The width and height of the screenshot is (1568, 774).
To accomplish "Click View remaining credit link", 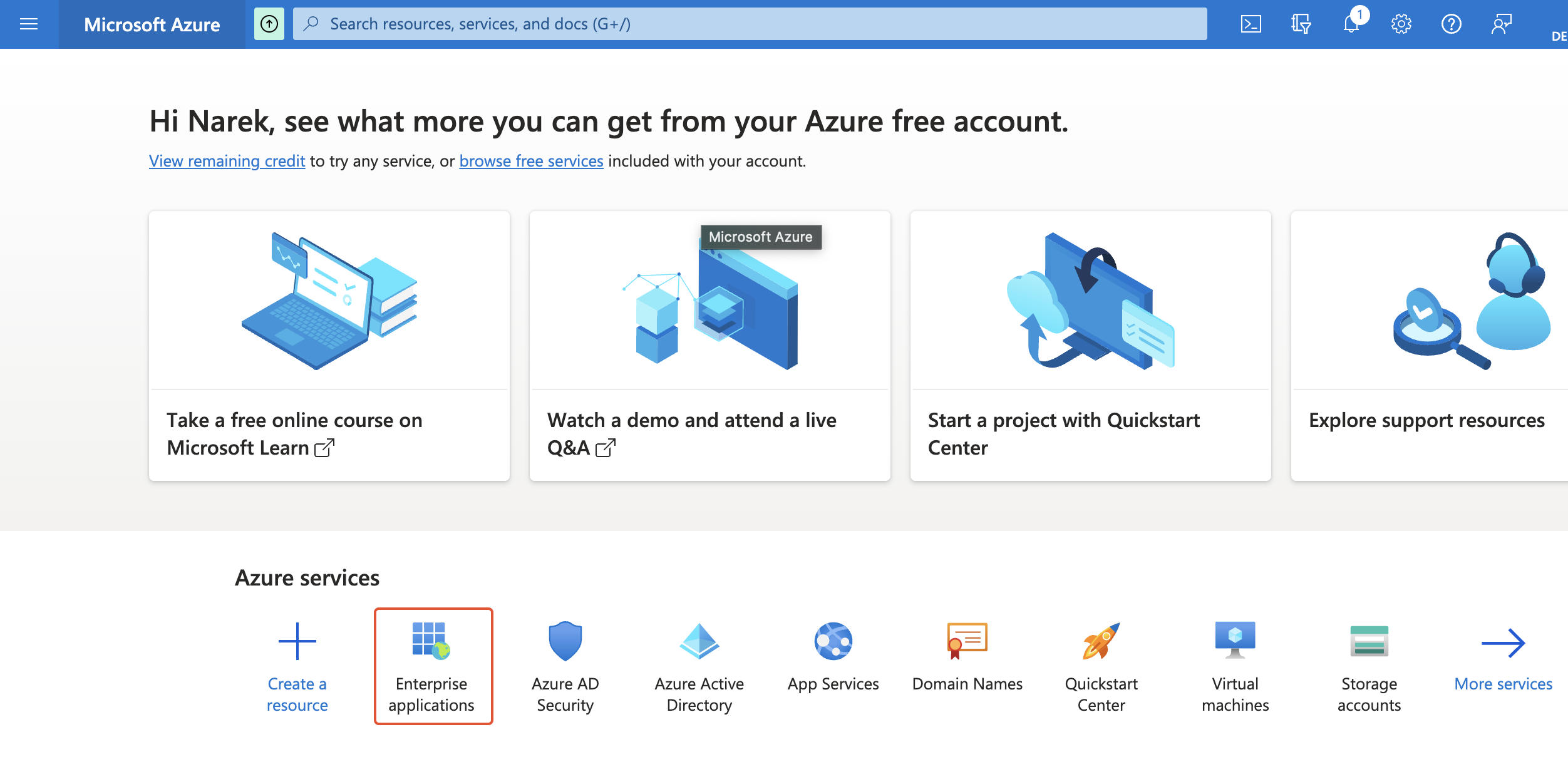I will [x=227, y=161].
